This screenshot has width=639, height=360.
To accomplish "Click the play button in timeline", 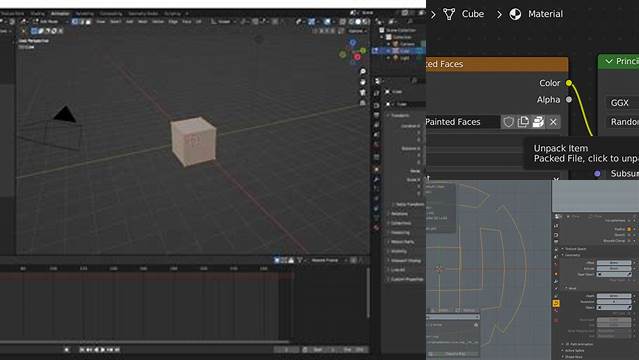I will coord(103,349).
